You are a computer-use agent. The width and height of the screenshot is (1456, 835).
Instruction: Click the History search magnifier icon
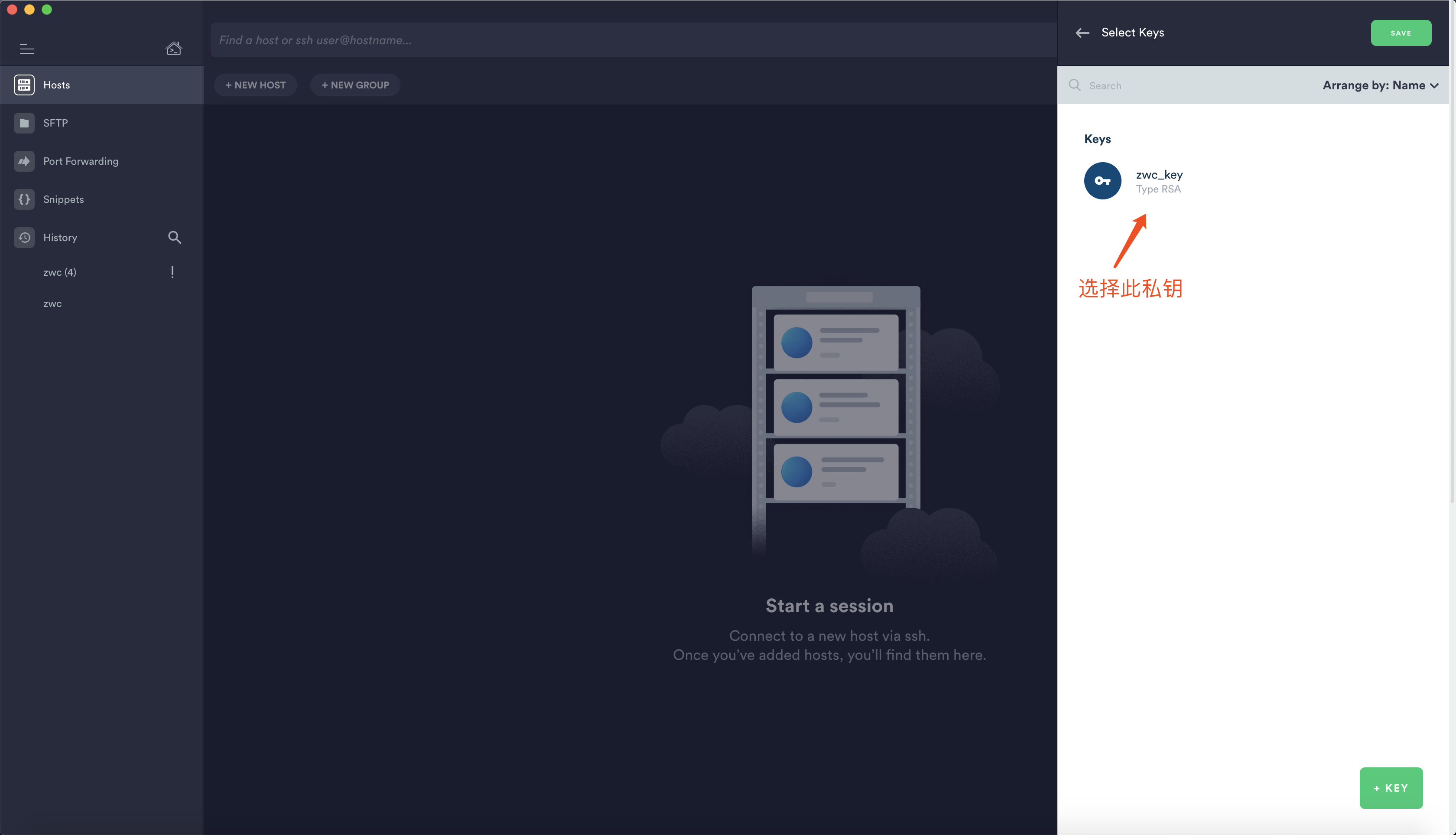(174, 238)
